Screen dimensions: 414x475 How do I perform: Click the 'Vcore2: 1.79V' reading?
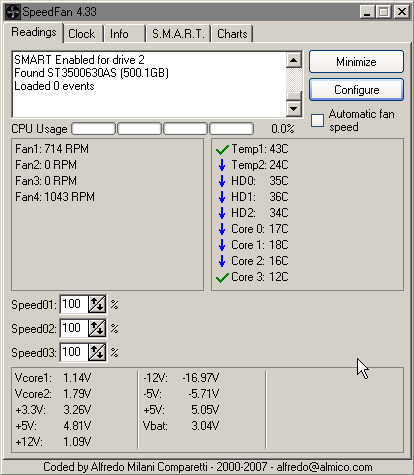pos(53,394)
